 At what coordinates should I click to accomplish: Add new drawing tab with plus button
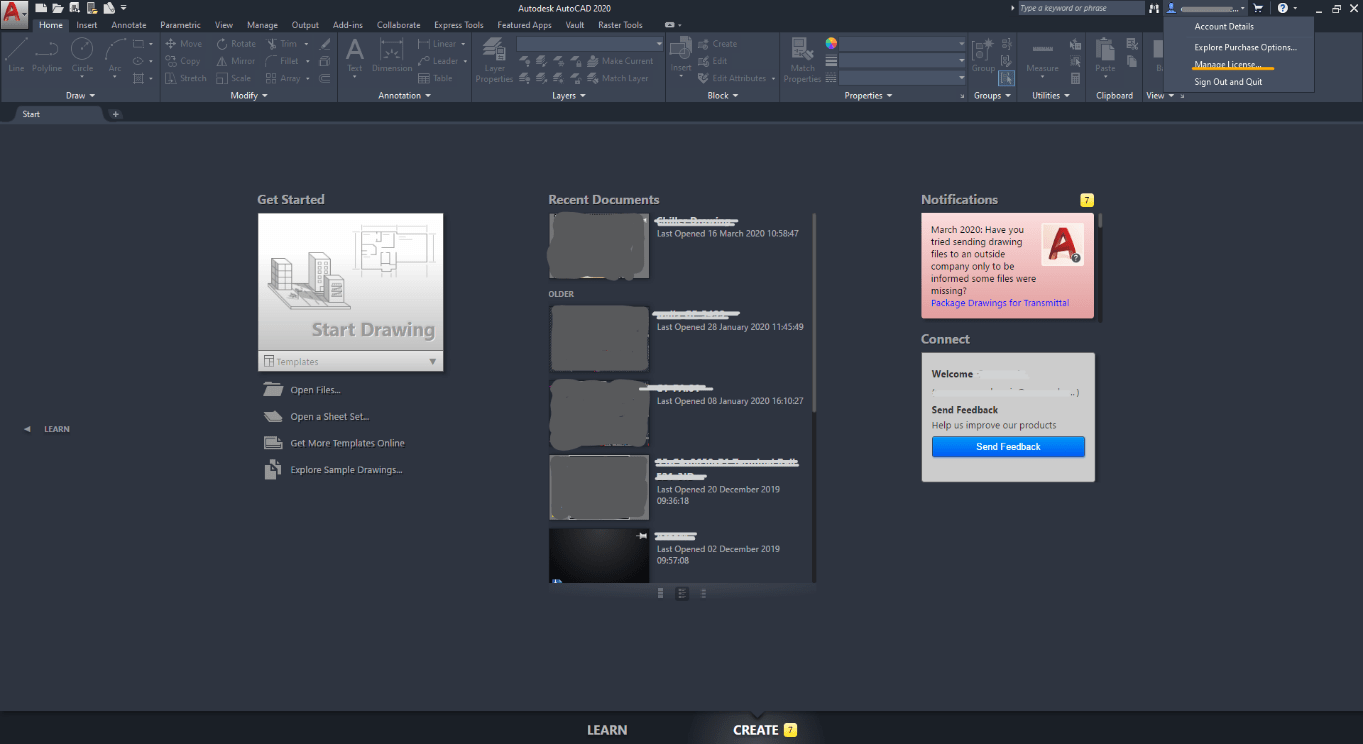(115, 114)
